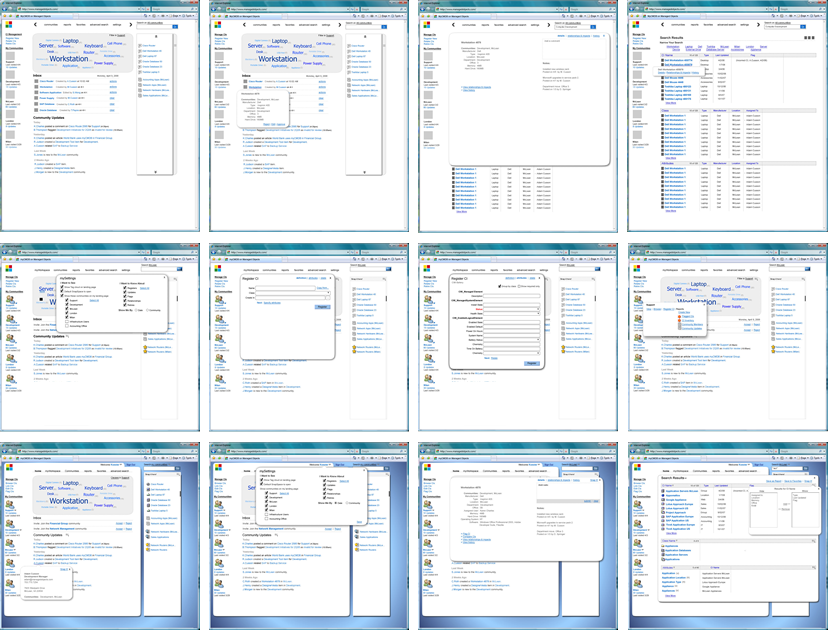Toggle Milan checkbox in blue mySettings mockup
The image size is (828, 630).
267,510
